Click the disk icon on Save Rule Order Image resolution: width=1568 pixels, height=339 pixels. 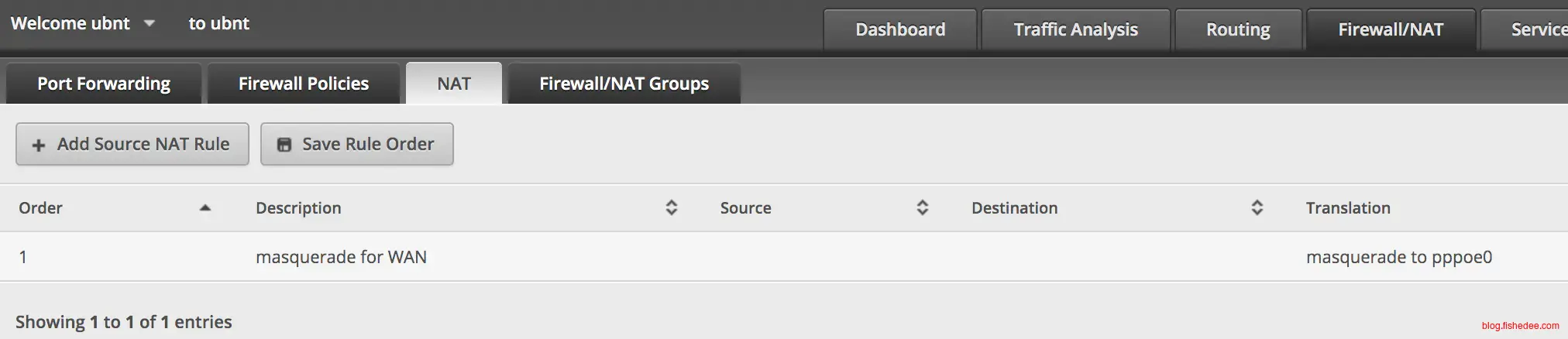[284, 145]
